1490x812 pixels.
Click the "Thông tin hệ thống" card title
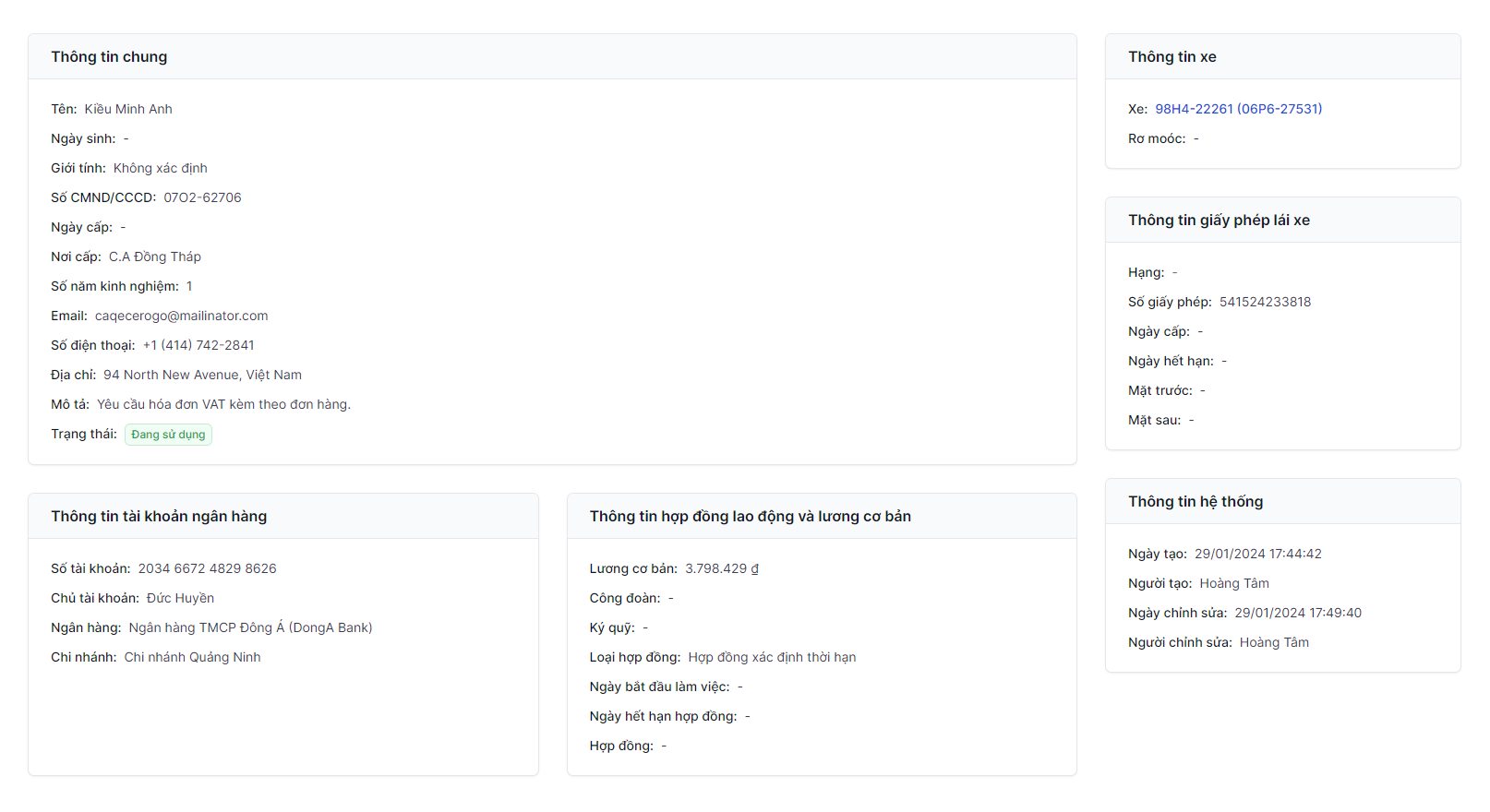tap(1195, 502)
